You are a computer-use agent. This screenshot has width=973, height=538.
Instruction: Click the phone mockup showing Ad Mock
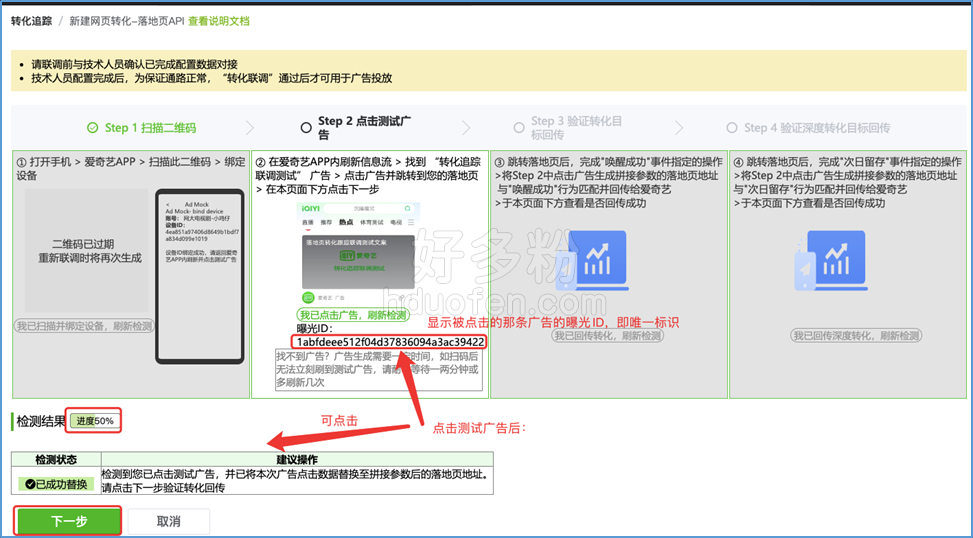tap(200, 276)
